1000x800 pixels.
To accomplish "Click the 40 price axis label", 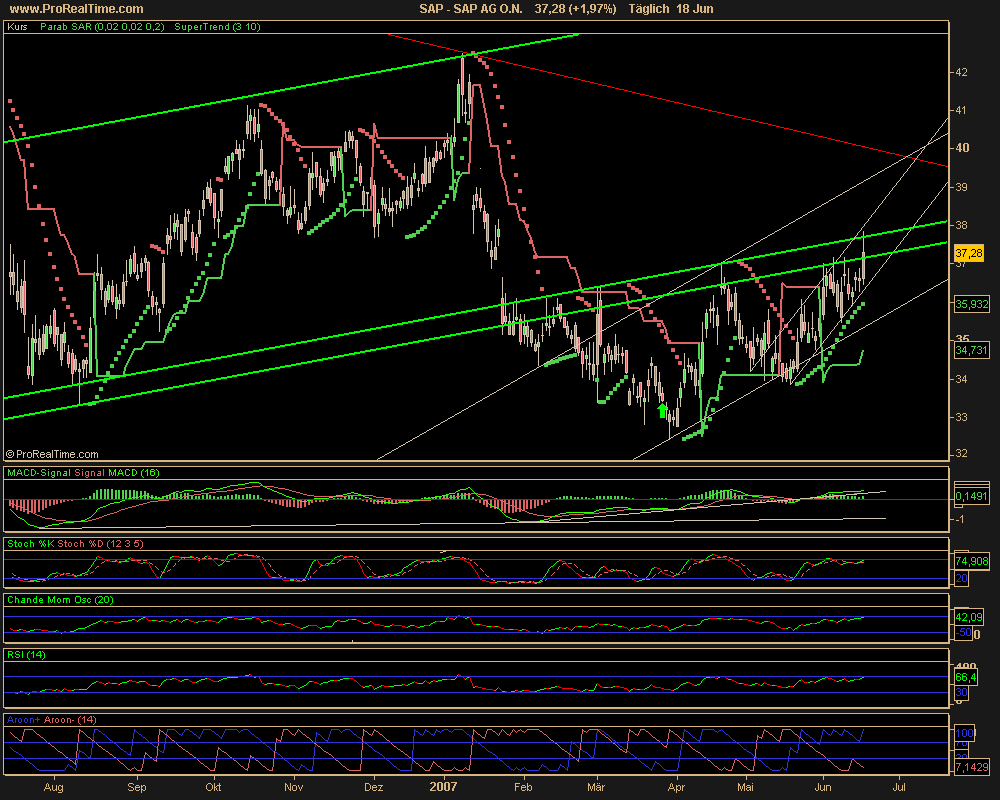I will 962,148.
